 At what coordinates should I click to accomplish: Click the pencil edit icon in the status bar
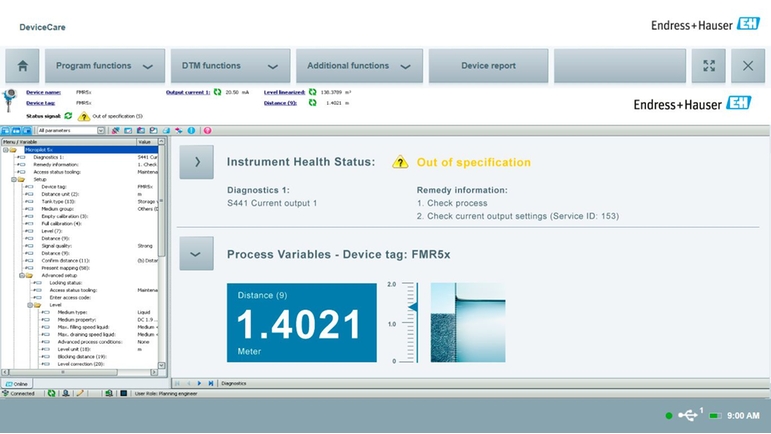coord(80,393)
